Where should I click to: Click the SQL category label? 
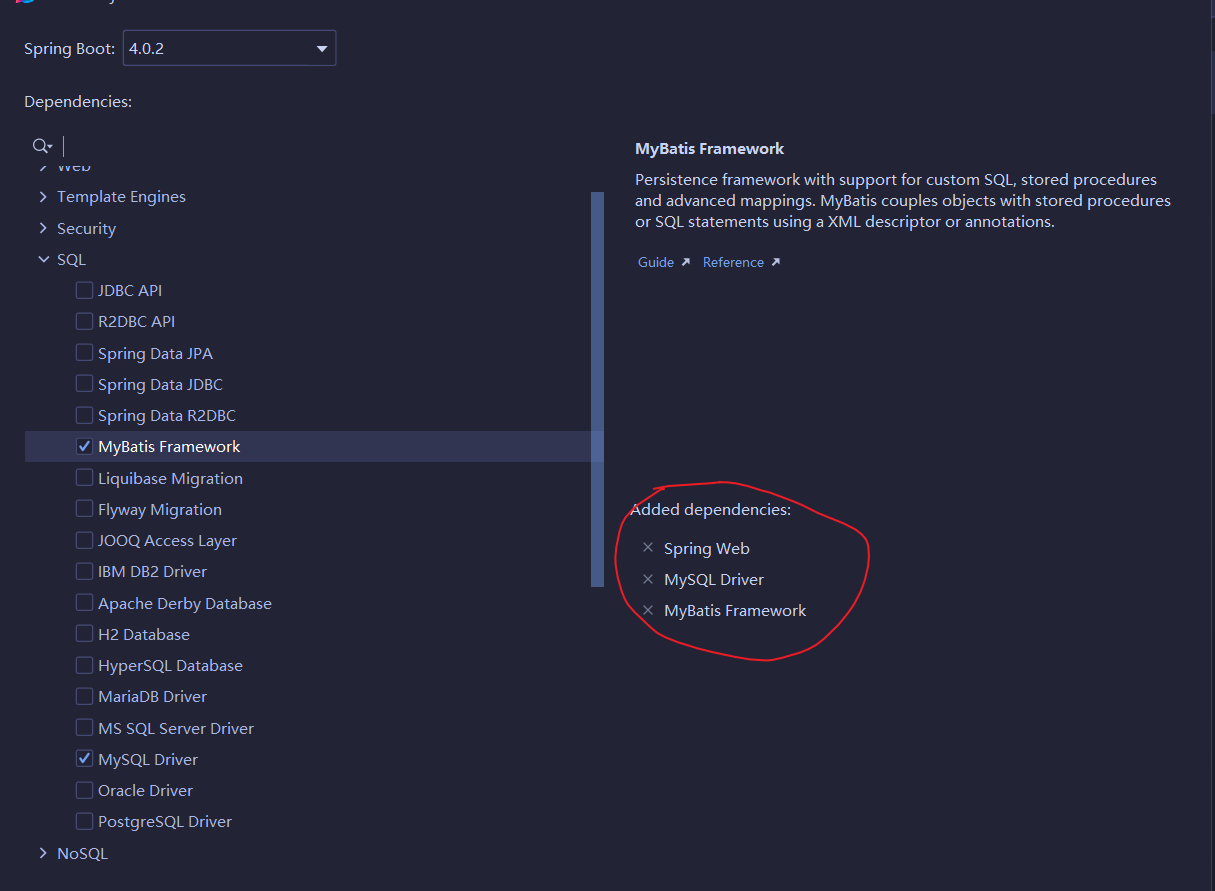tap(71, 259)
